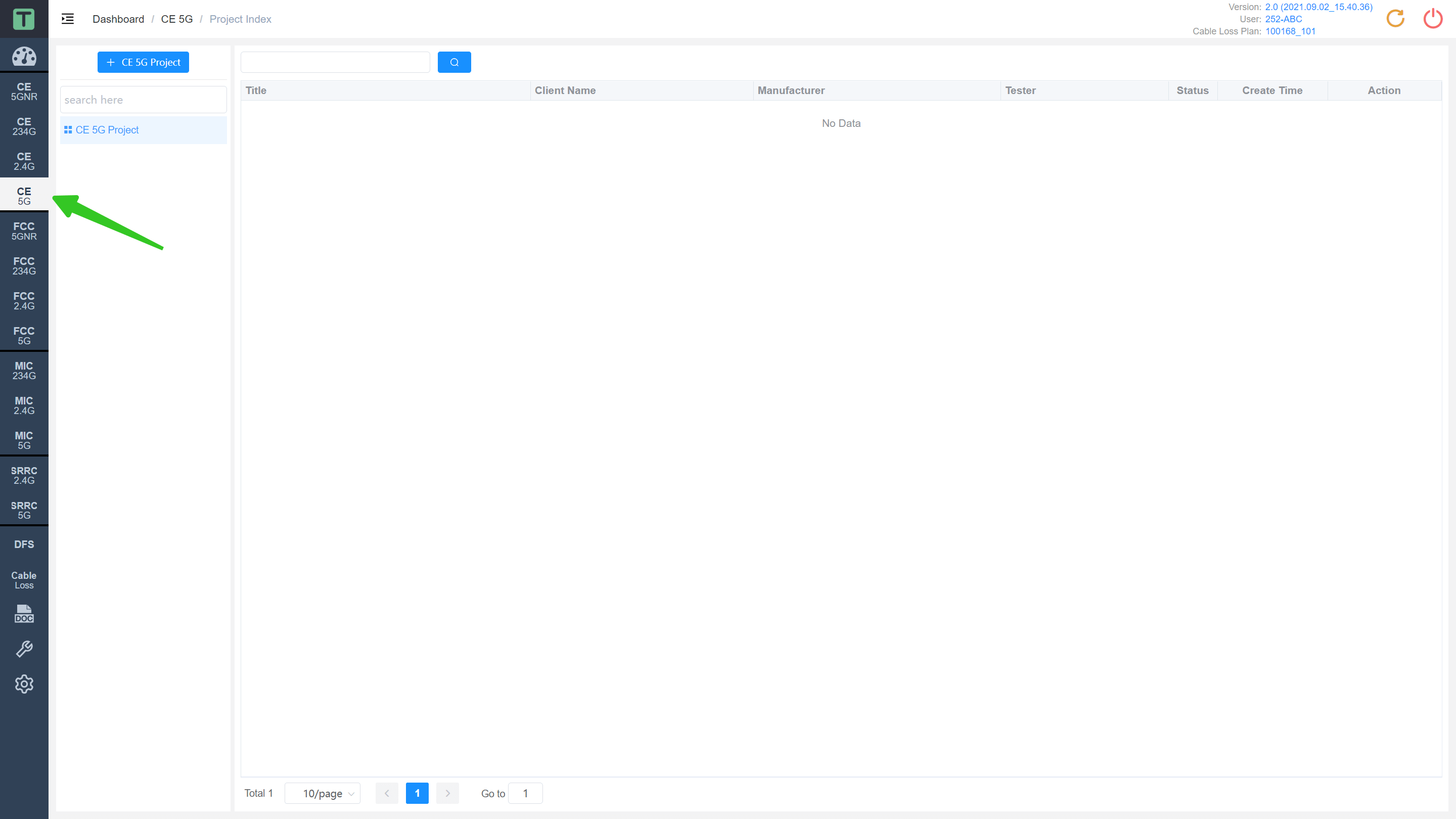This screenshot has width=1456, height=819.
Task: Open FCC 2.4G section in sidebar
Action: pos(24,301)
